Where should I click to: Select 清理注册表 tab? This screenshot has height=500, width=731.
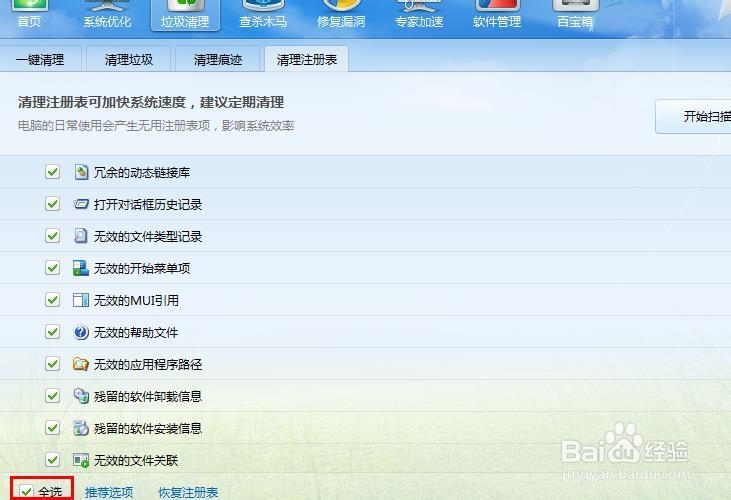point(307,59)
